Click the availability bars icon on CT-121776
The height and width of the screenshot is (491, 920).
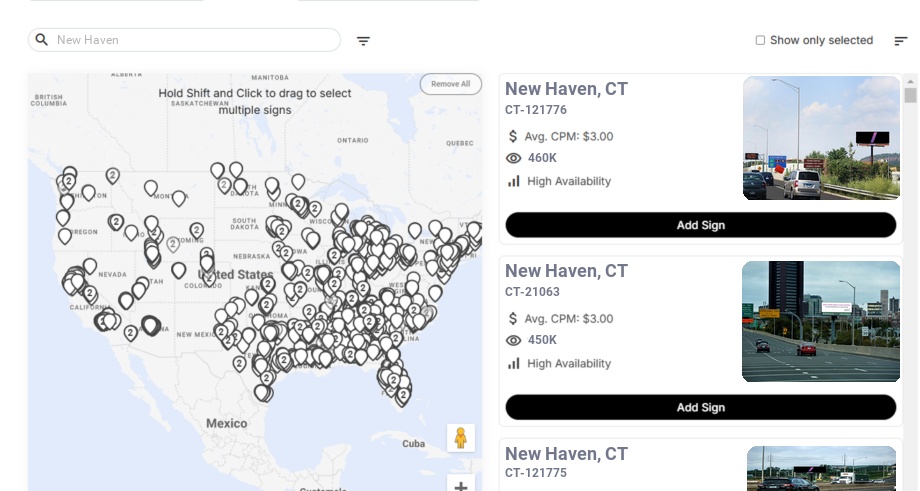tap(514, 181)
